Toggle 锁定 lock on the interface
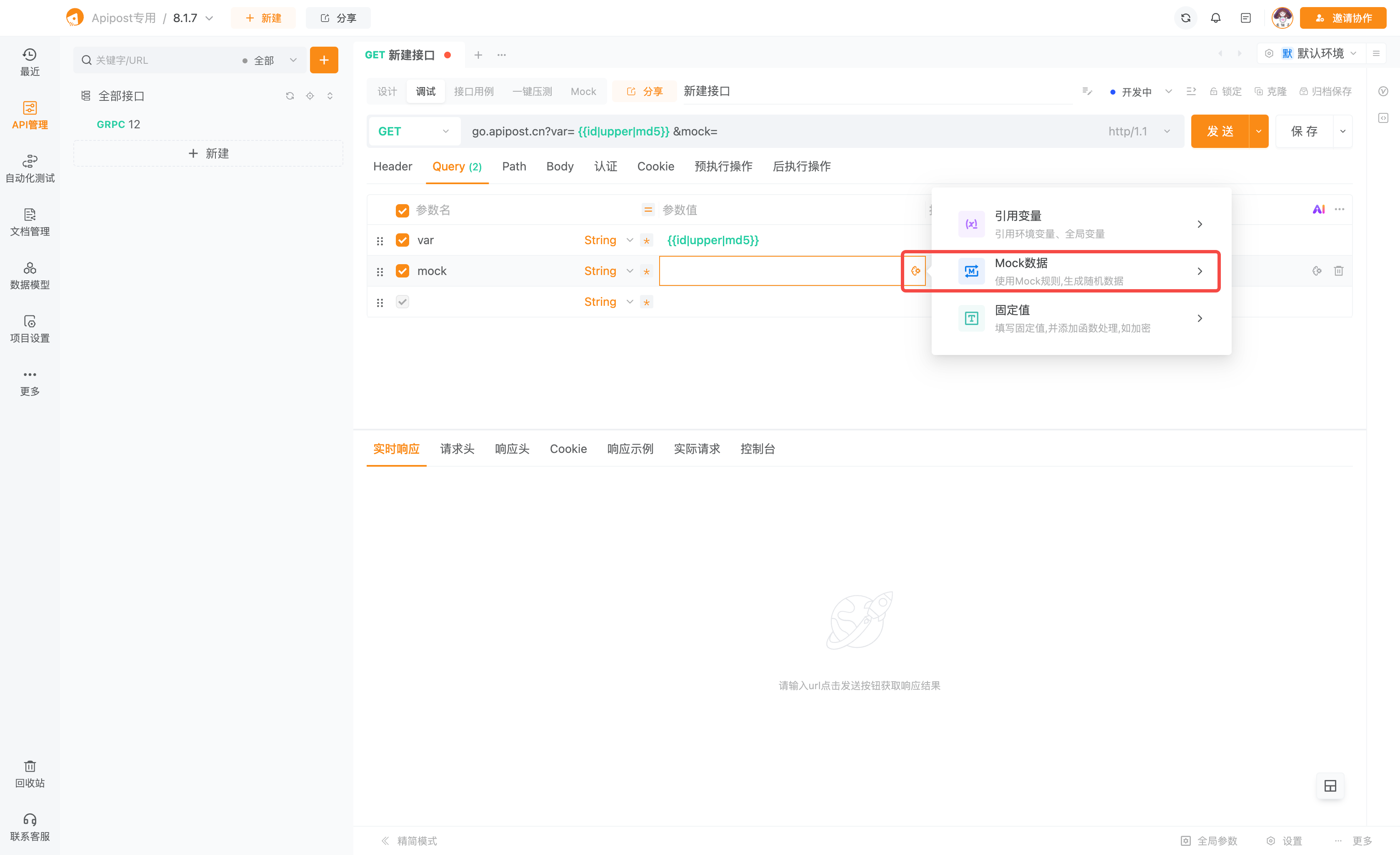 pyautogui.click(x=1225, y=92)
